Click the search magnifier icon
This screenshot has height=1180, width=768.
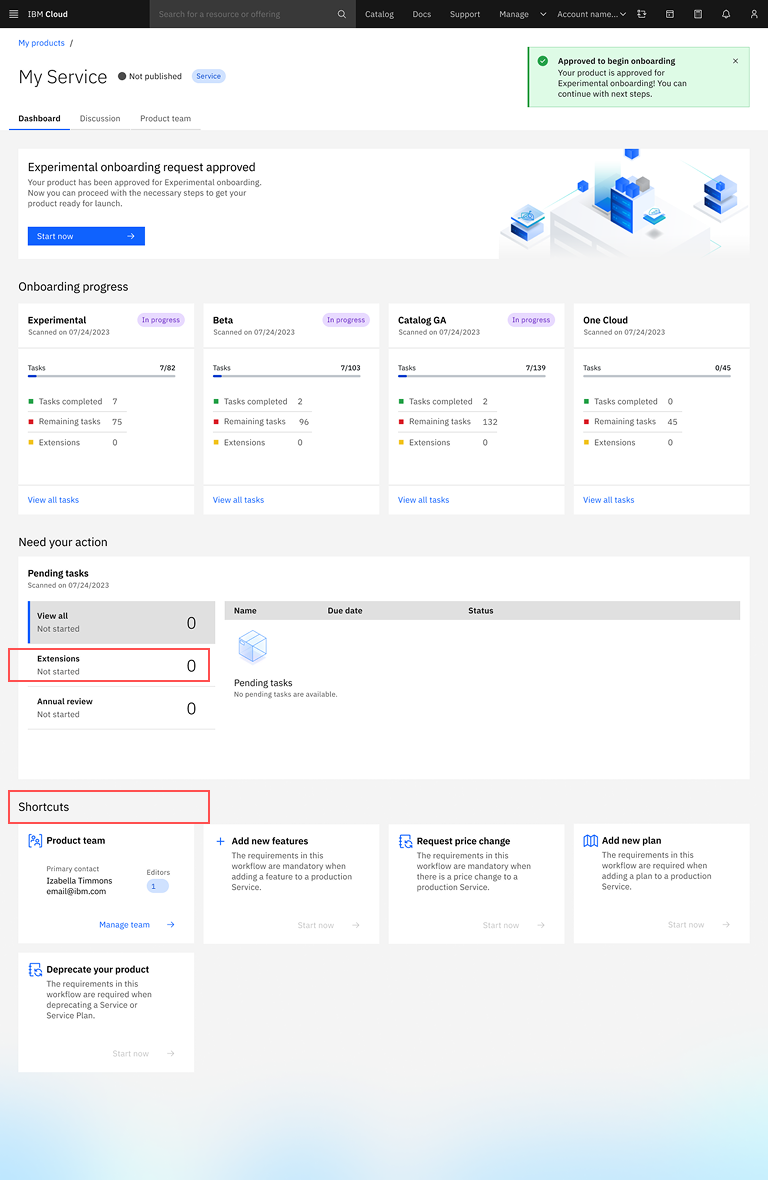342,14
